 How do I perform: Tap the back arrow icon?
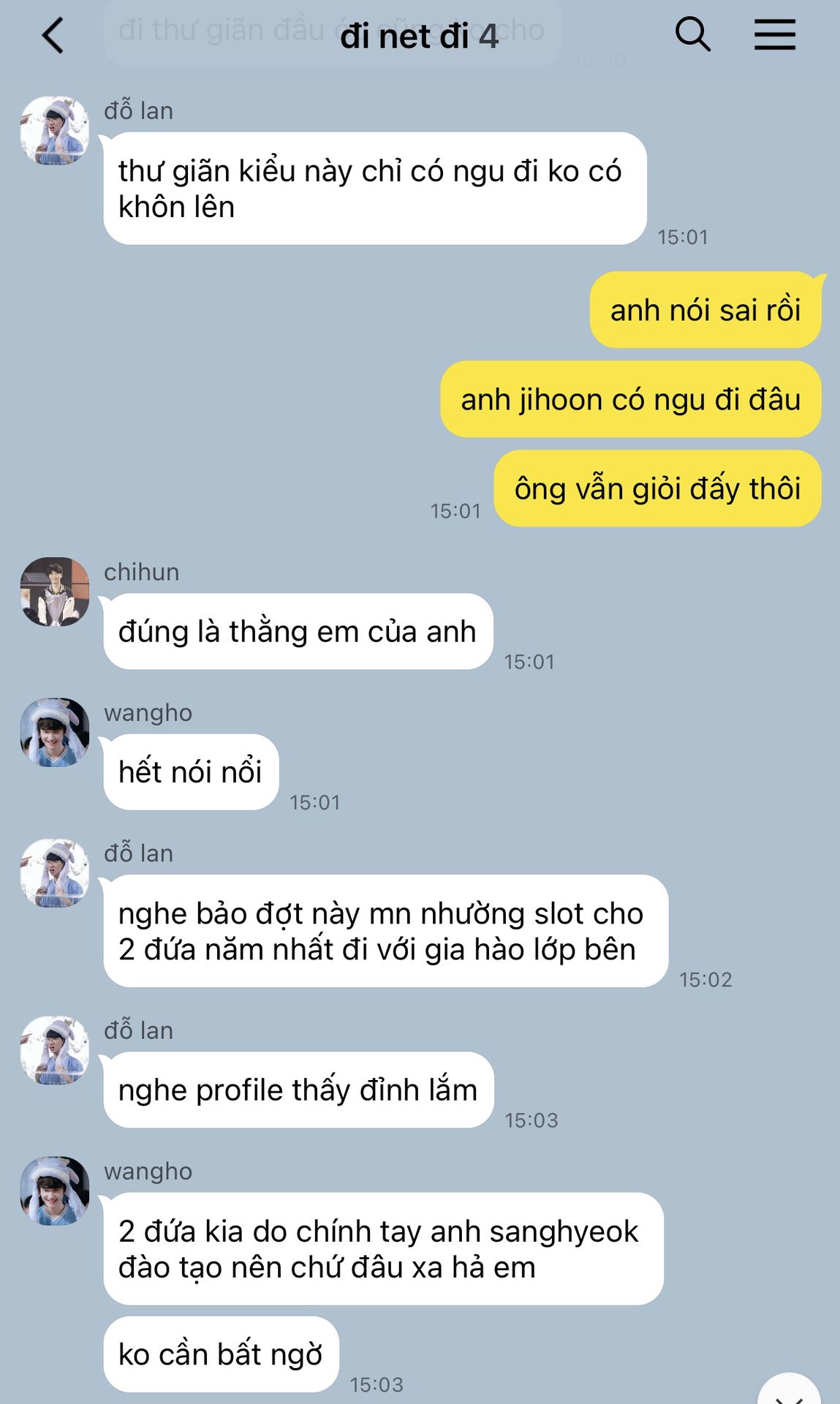coord(53,35)
